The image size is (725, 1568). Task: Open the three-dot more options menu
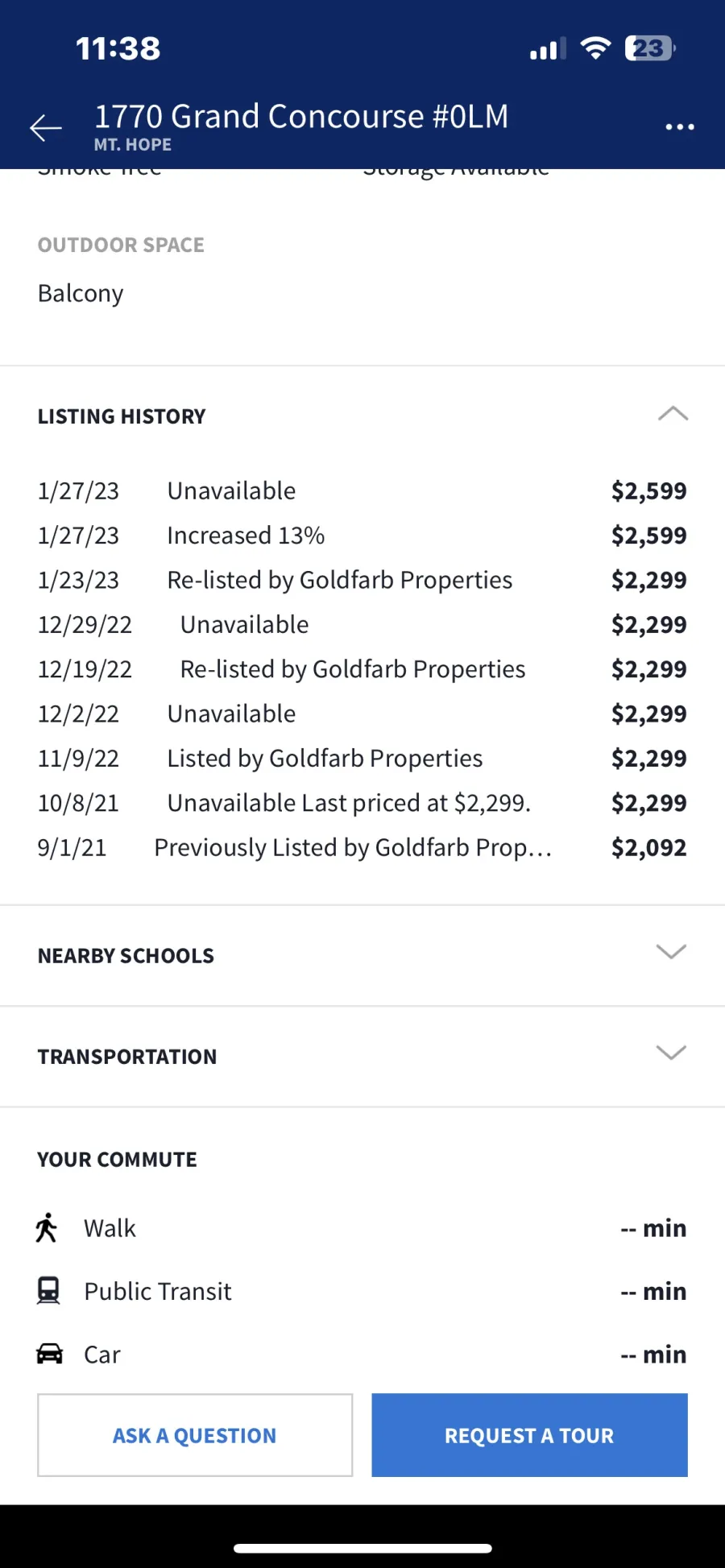(x=680, y=127)
